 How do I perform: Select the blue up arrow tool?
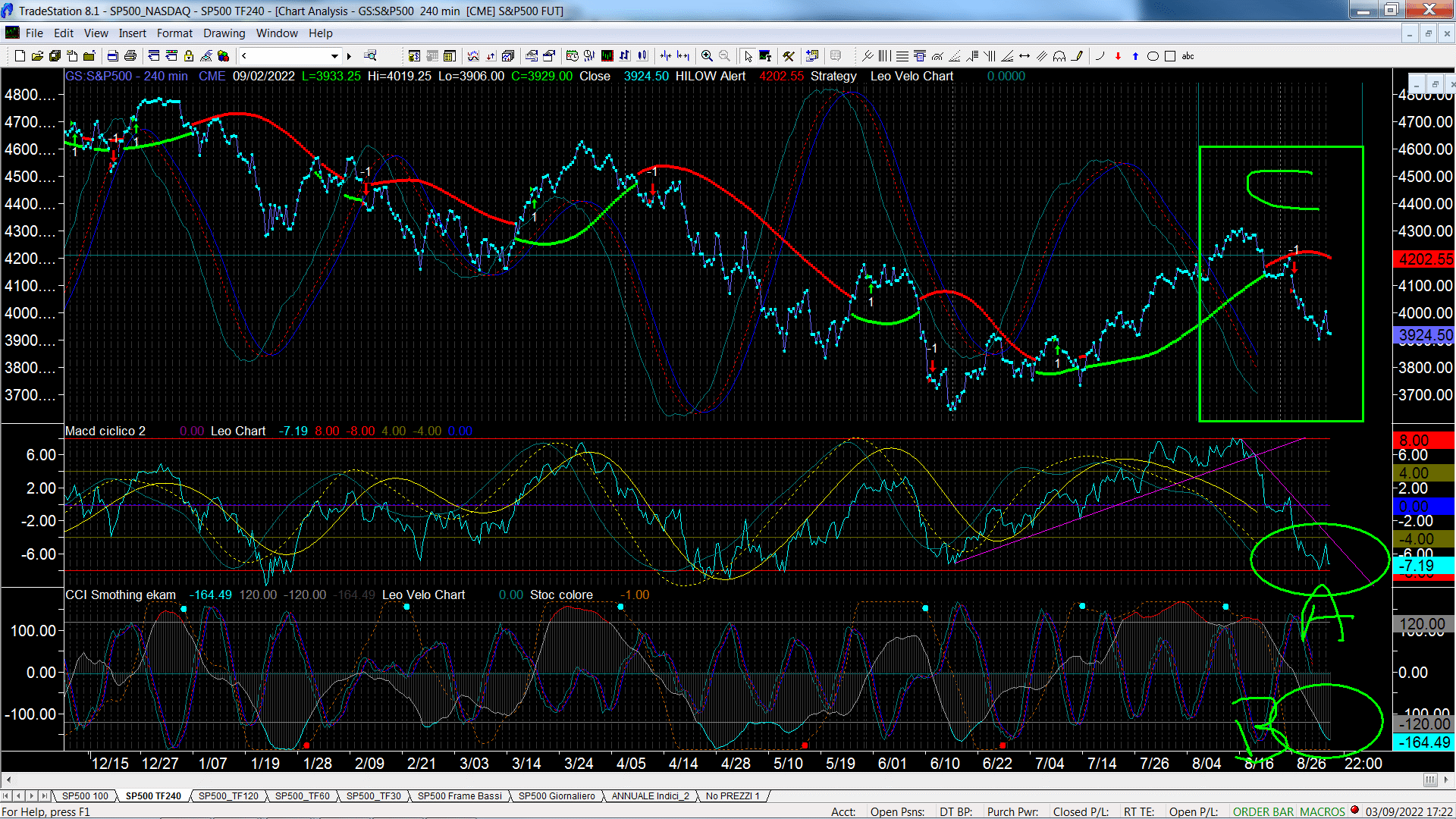pos(1135,56)
